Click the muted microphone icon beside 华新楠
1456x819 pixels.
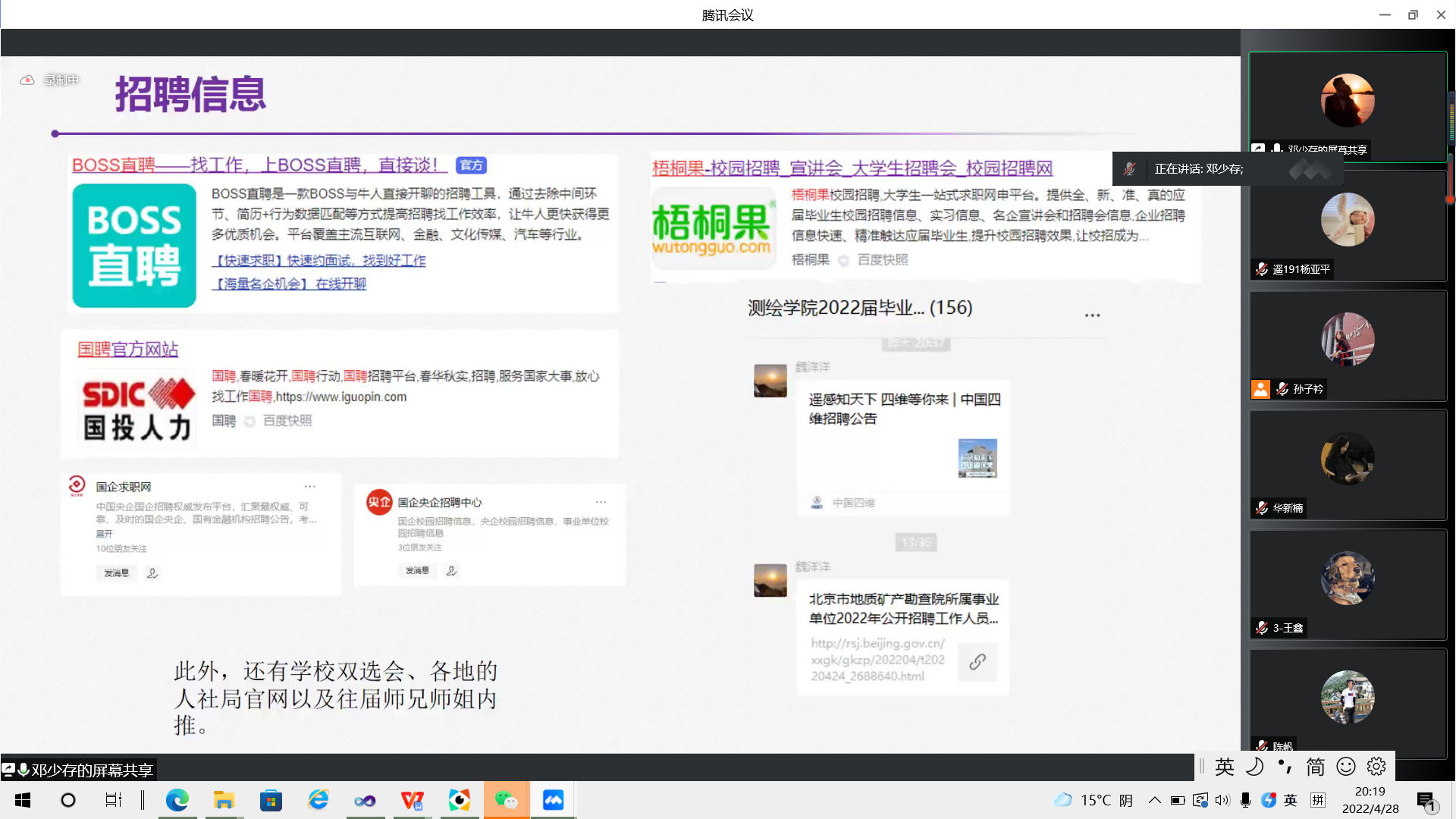point(1262,508)
